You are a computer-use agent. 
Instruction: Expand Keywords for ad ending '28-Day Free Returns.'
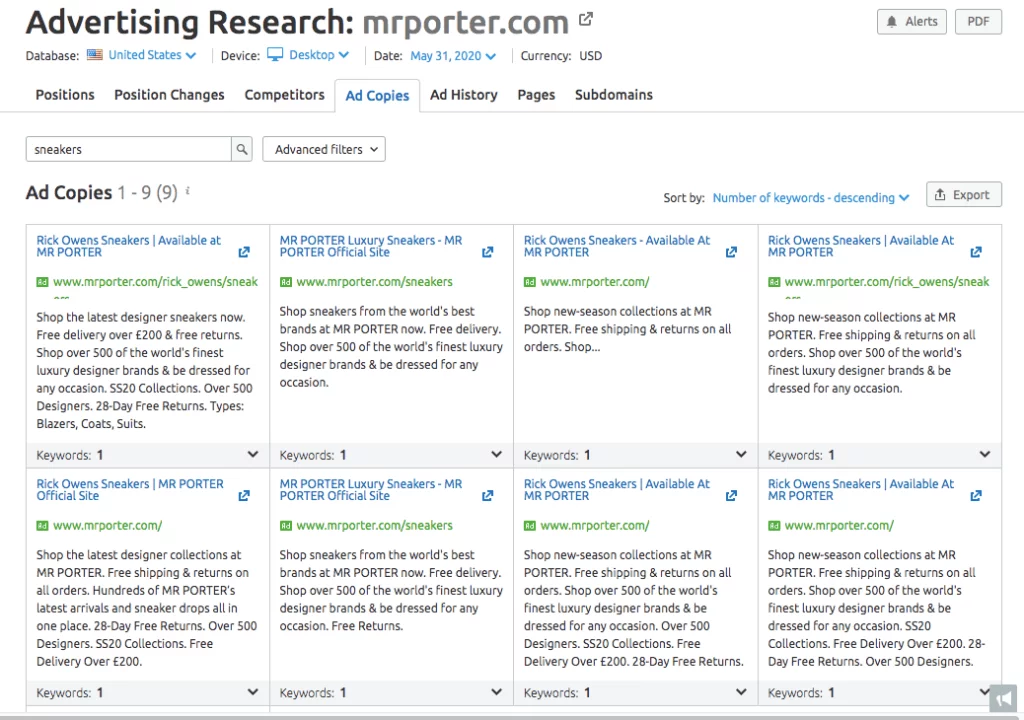tap(741, 692)
